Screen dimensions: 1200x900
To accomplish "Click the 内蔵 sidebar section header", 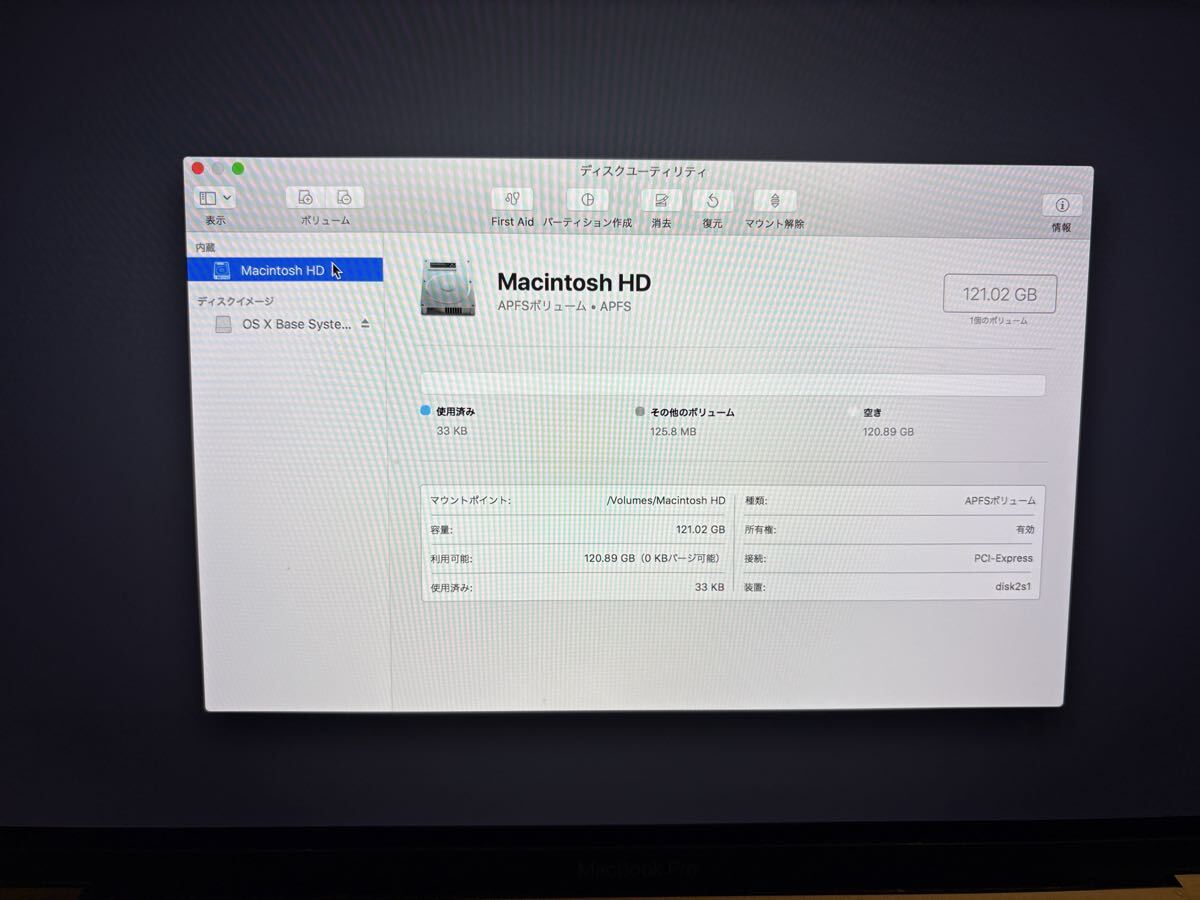I will [x=205, y=247].
